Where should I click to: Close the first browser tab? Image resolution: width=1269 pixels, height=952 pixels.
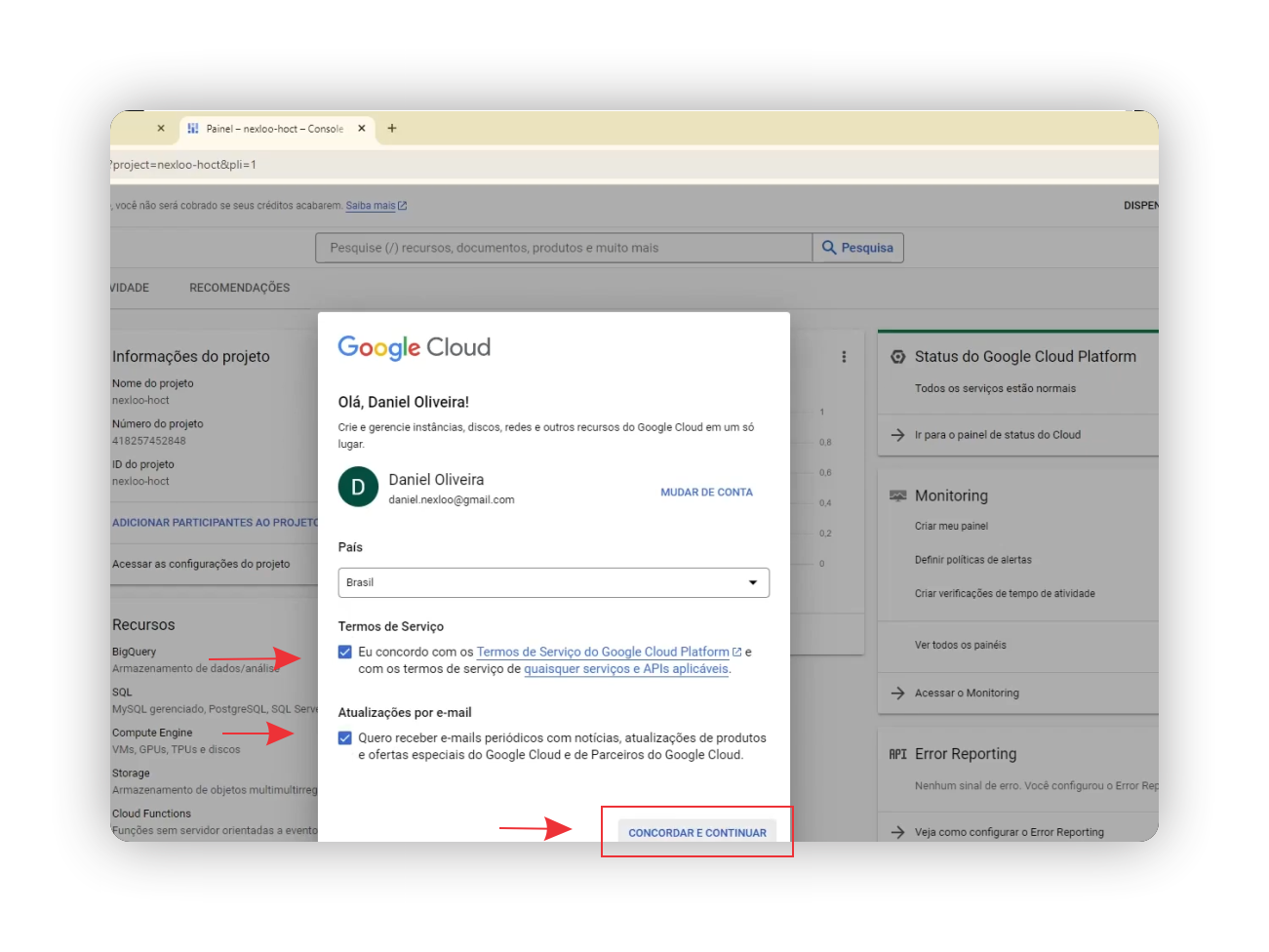[x=161, y=129]
